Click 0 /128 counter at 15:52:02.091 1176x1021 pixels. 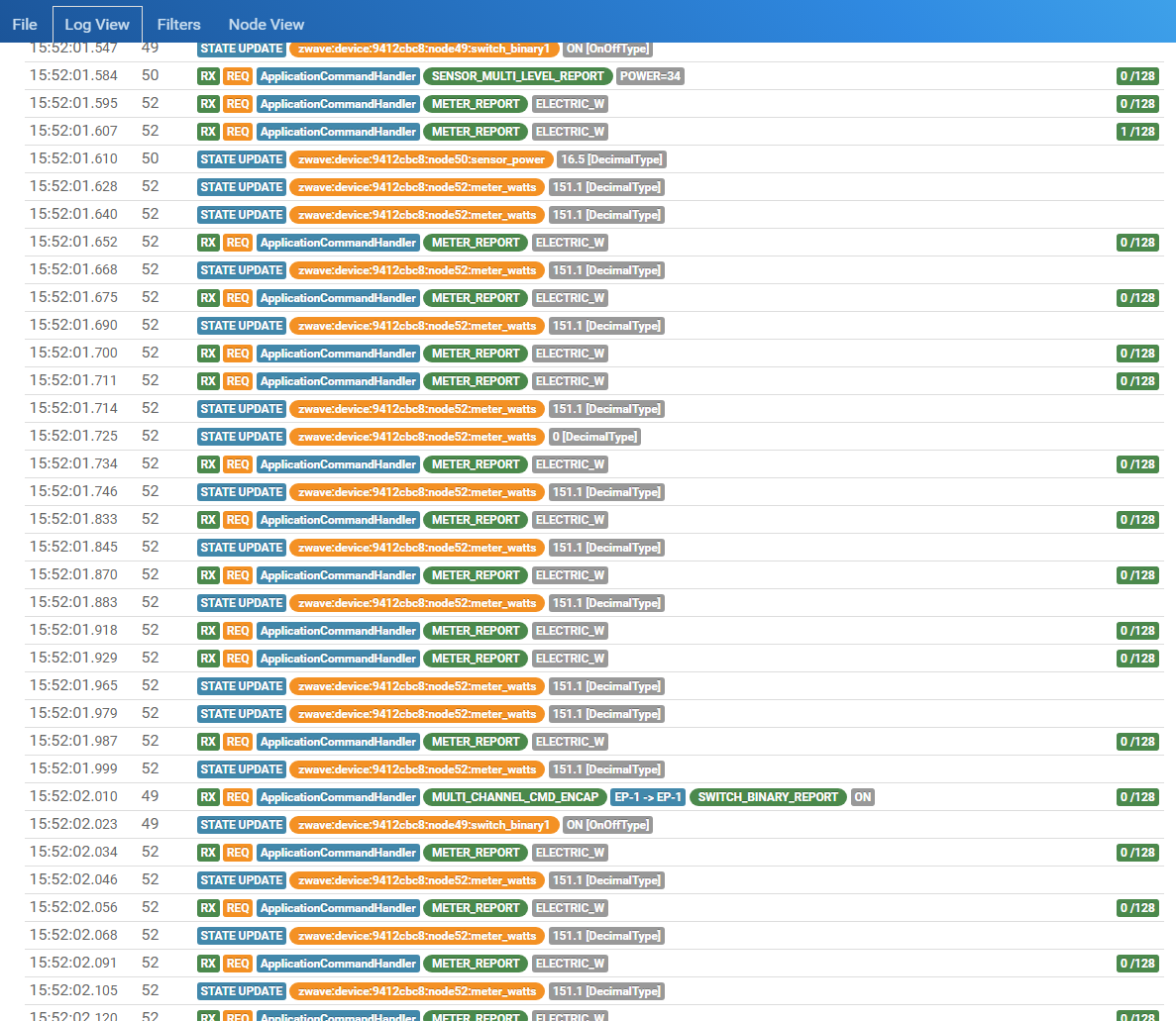pos(1137,964)
